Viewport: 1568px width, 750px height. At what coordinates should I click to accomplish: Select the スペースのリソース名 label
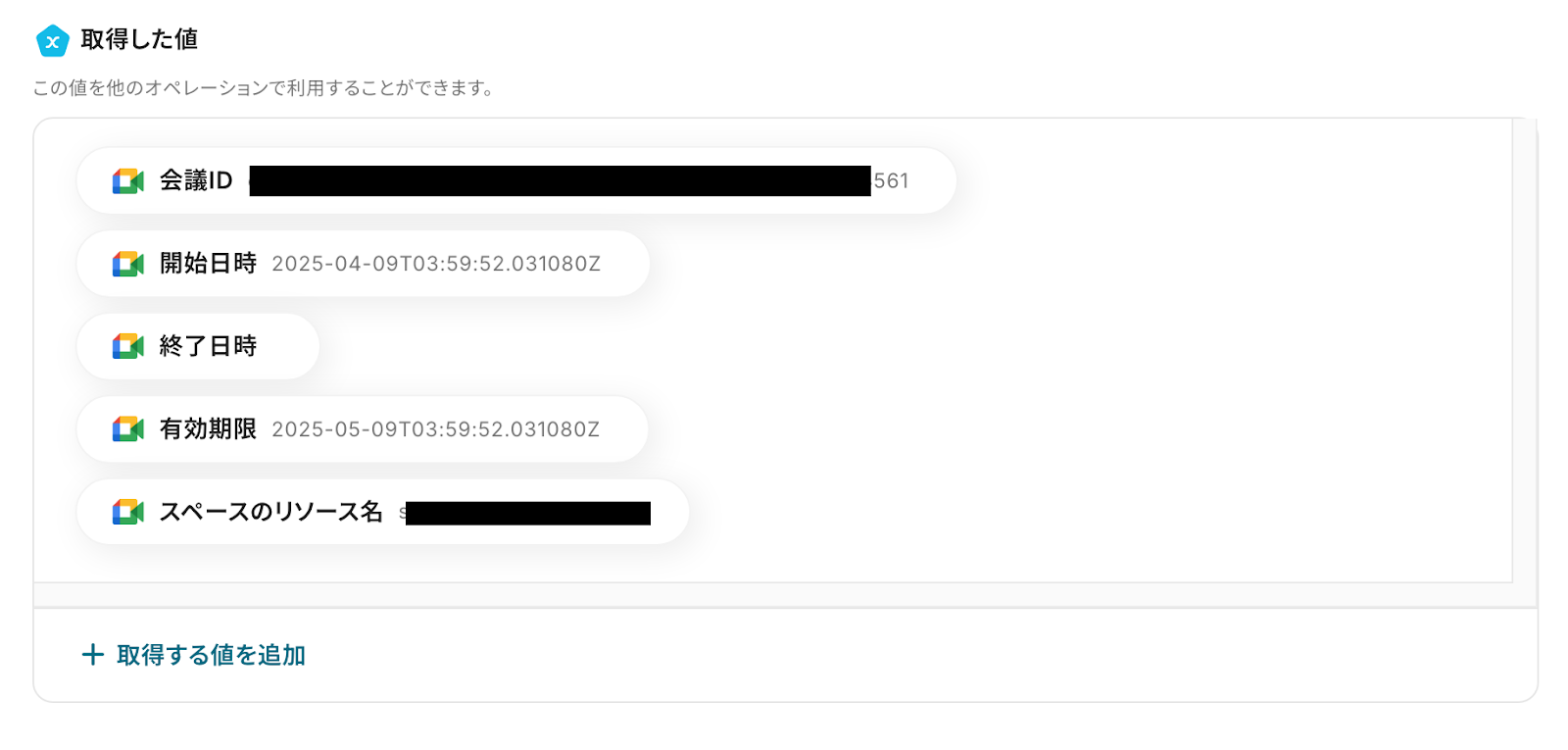tap(270, 512)
